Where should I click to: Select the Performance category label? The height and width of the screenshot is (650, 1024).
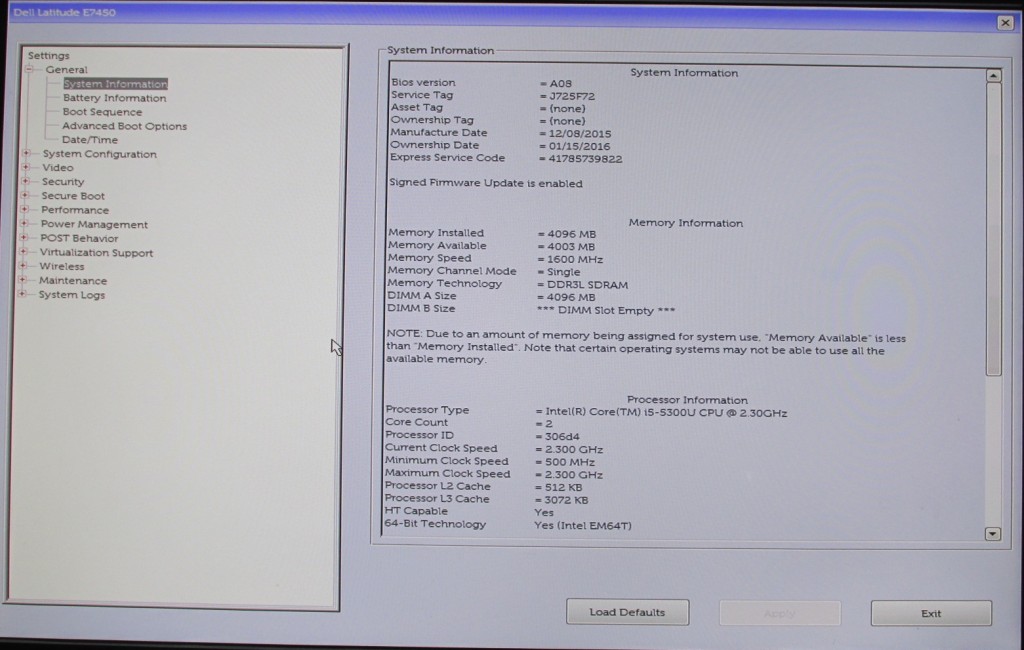(74, 210)
